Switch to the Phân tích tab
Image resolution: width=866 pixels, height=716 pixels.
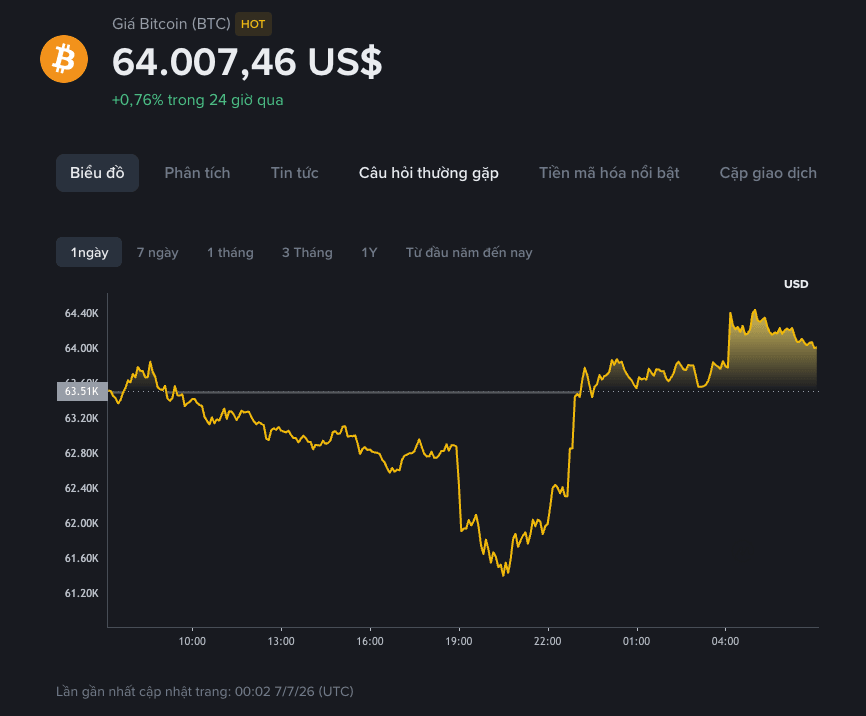pyautogui.click(x=197, y=173)
